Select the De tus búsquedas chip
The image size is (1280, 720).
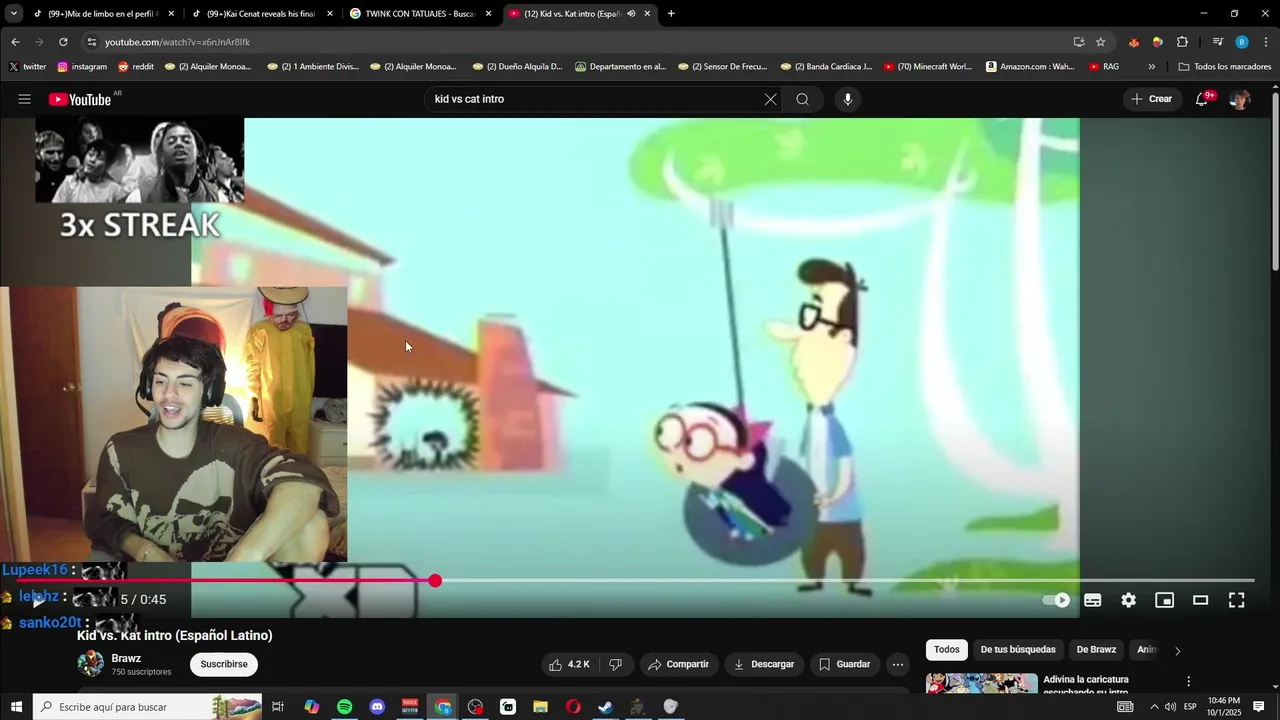click(1018, 650)
